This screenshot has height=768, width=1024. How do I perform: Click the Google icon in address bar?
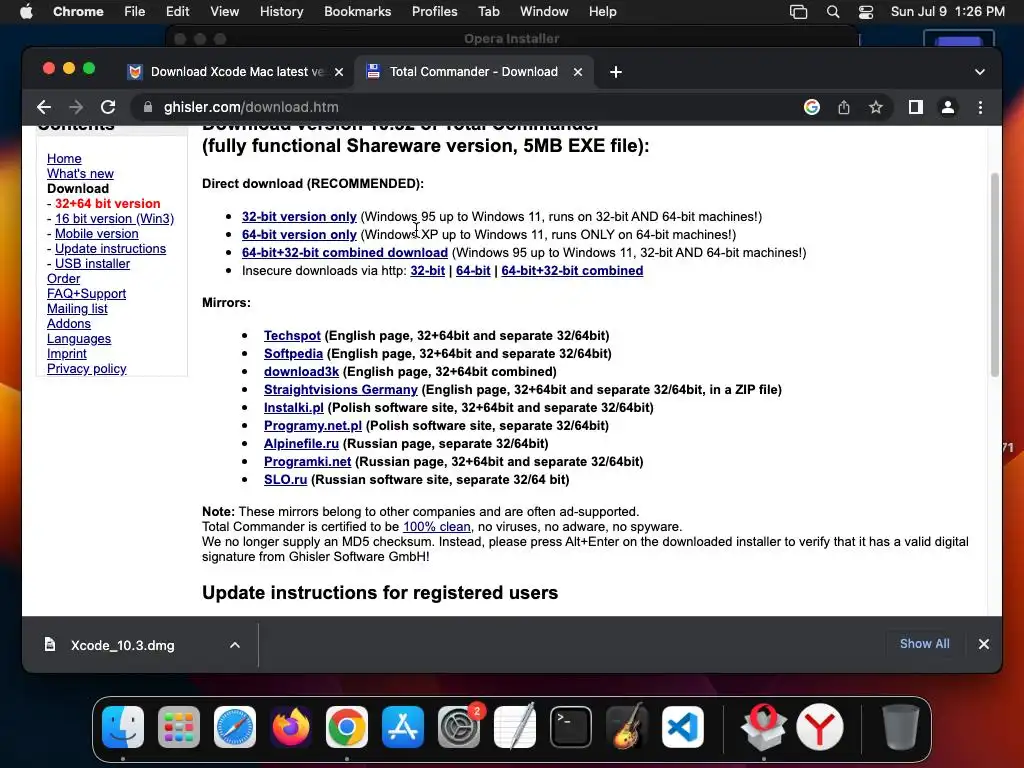pyautogui.click(x=812, y=107)
